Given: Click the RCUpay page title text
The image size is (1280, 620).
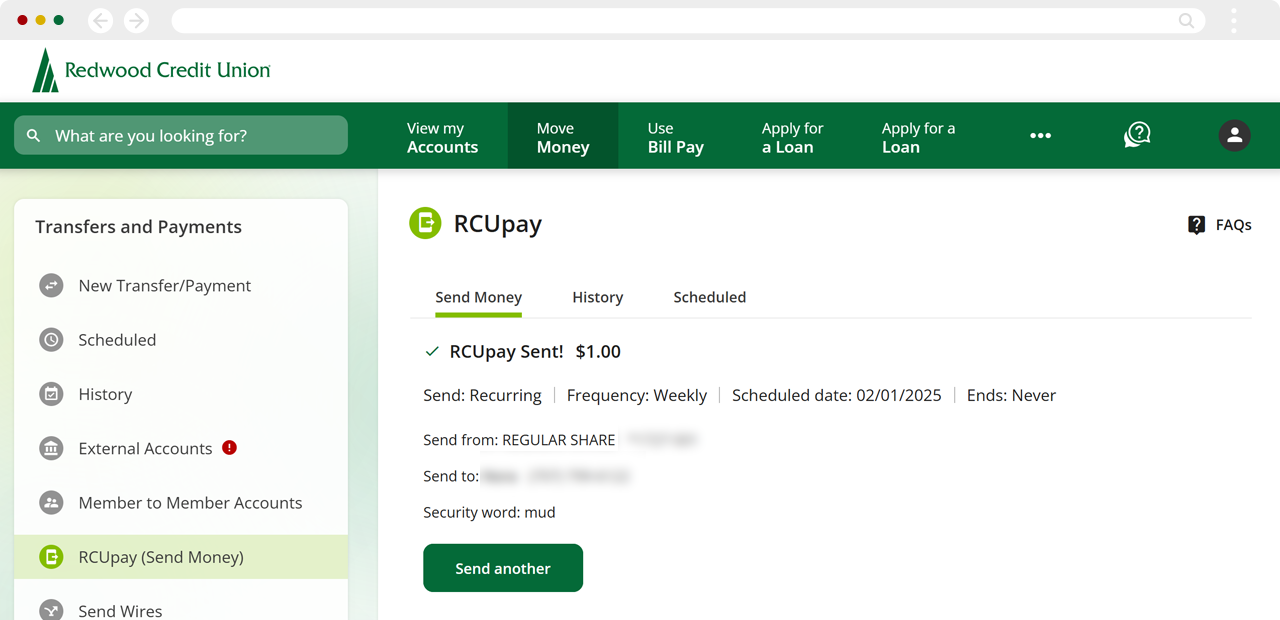Looking at the screenshot, I should (498, 223).
